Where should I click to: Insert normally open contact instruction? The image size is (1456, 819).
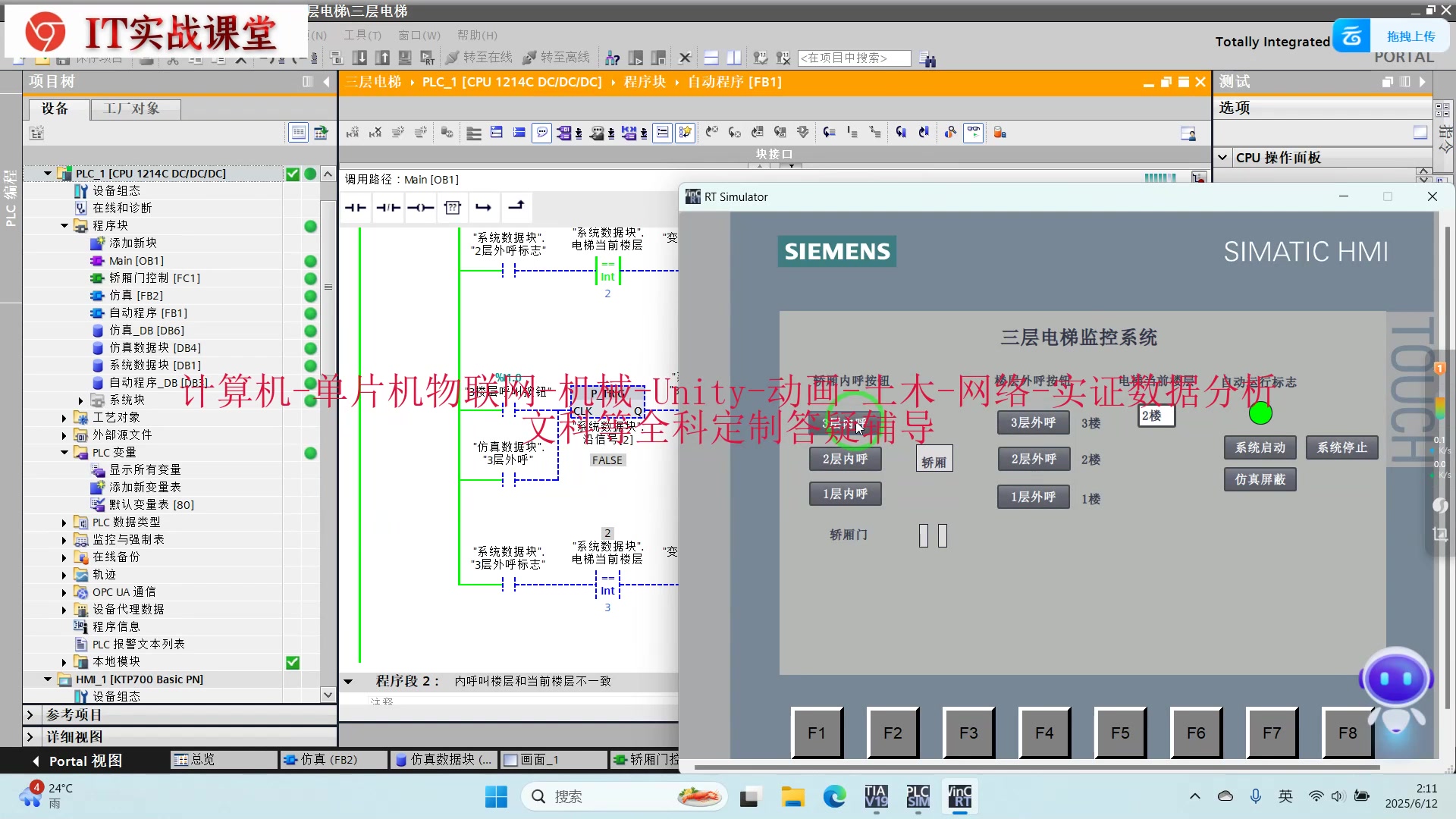point(355,207)
